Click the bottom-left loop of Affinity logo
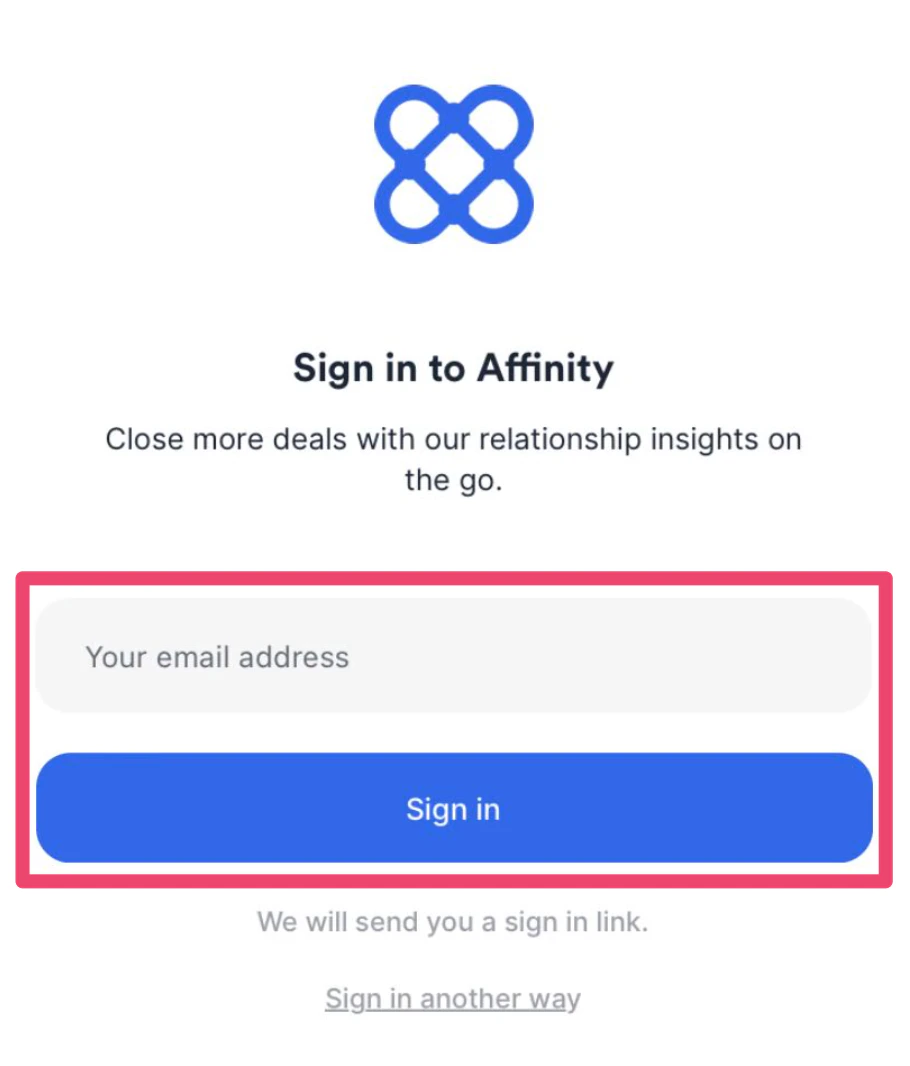 (414, 204)
